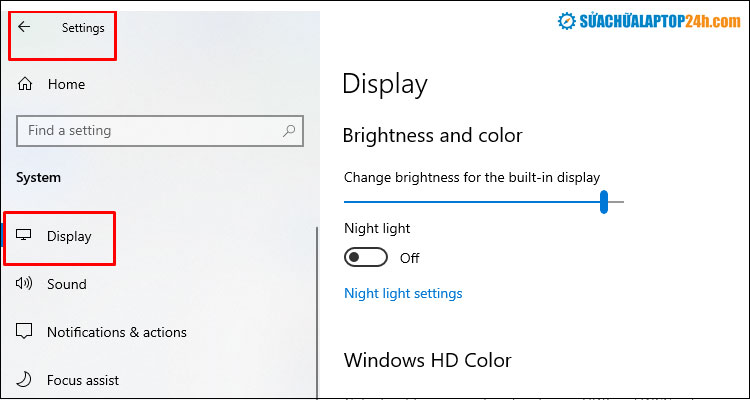Click the gear logo in the watermark

567,21
